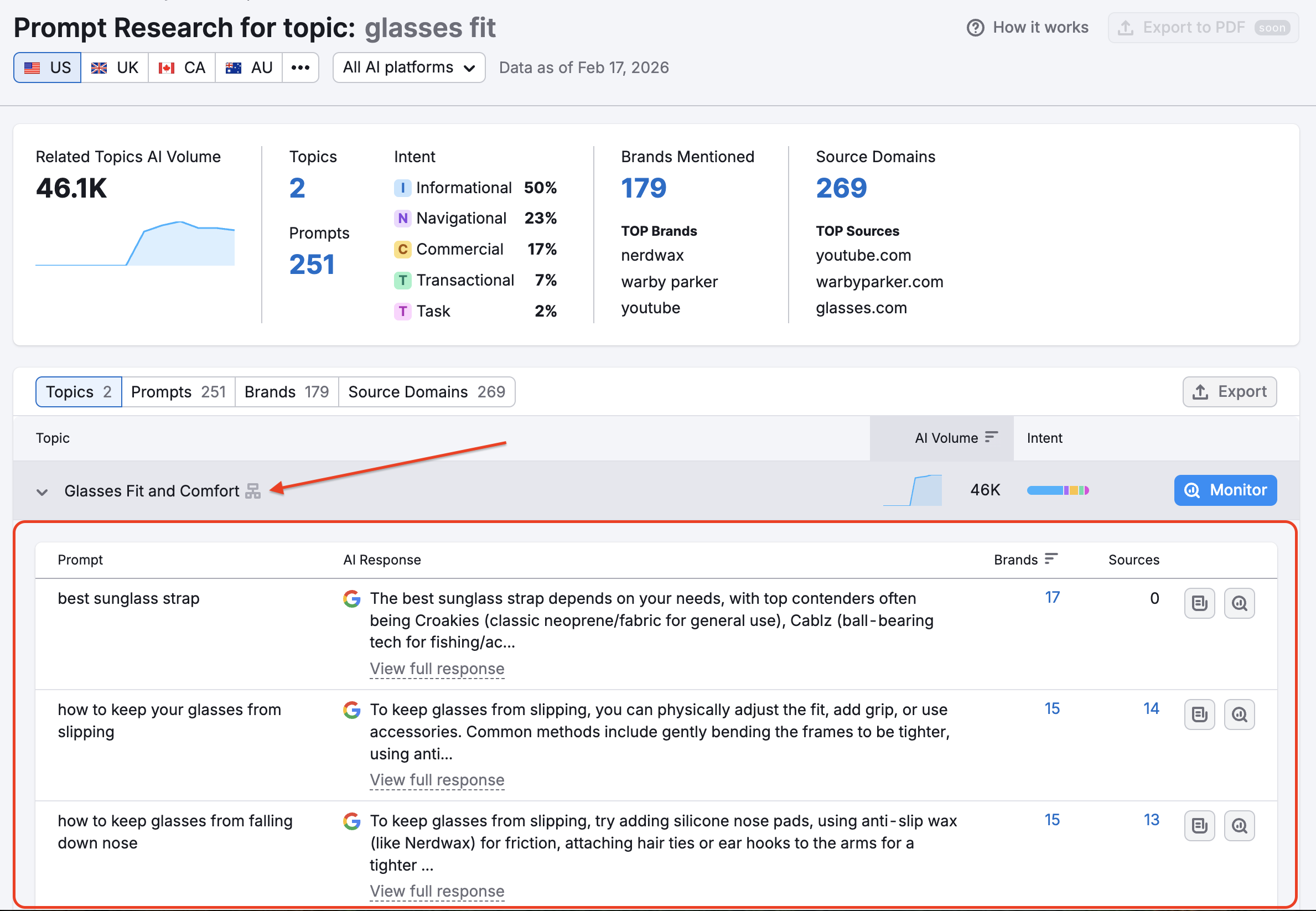
Task: Open response details icon for glasses slipping prompt
Action: tap(1199, 715)
